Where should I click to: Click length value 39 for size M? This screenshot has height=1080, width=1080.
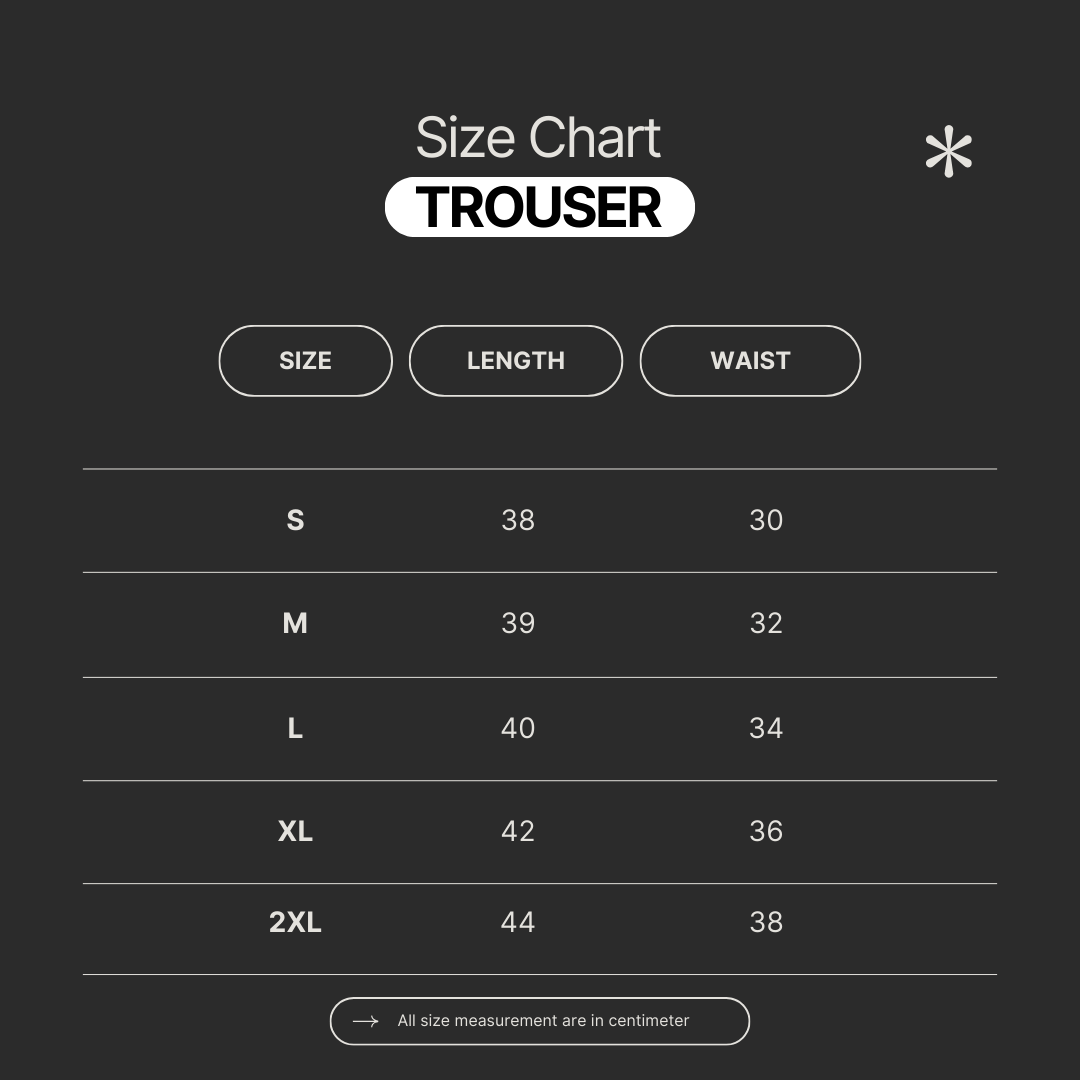[518, 624]
